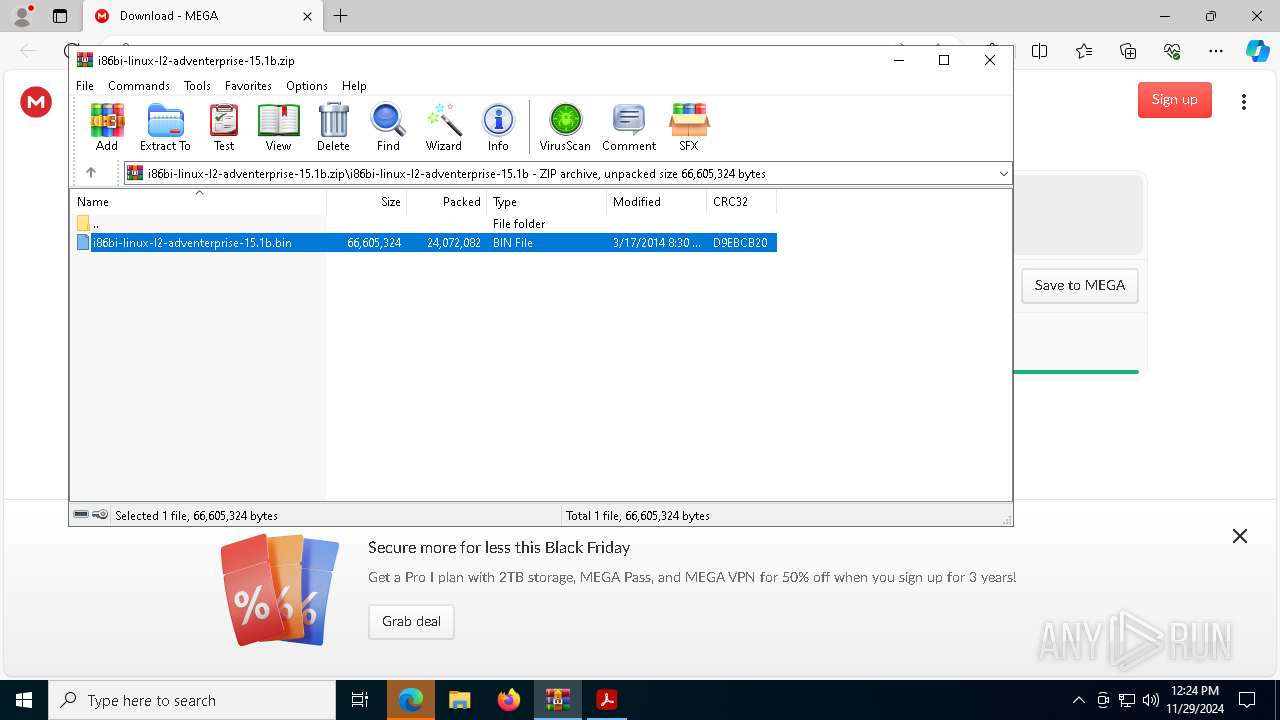
Task: Click the taskbar search box
Action: 192,700
